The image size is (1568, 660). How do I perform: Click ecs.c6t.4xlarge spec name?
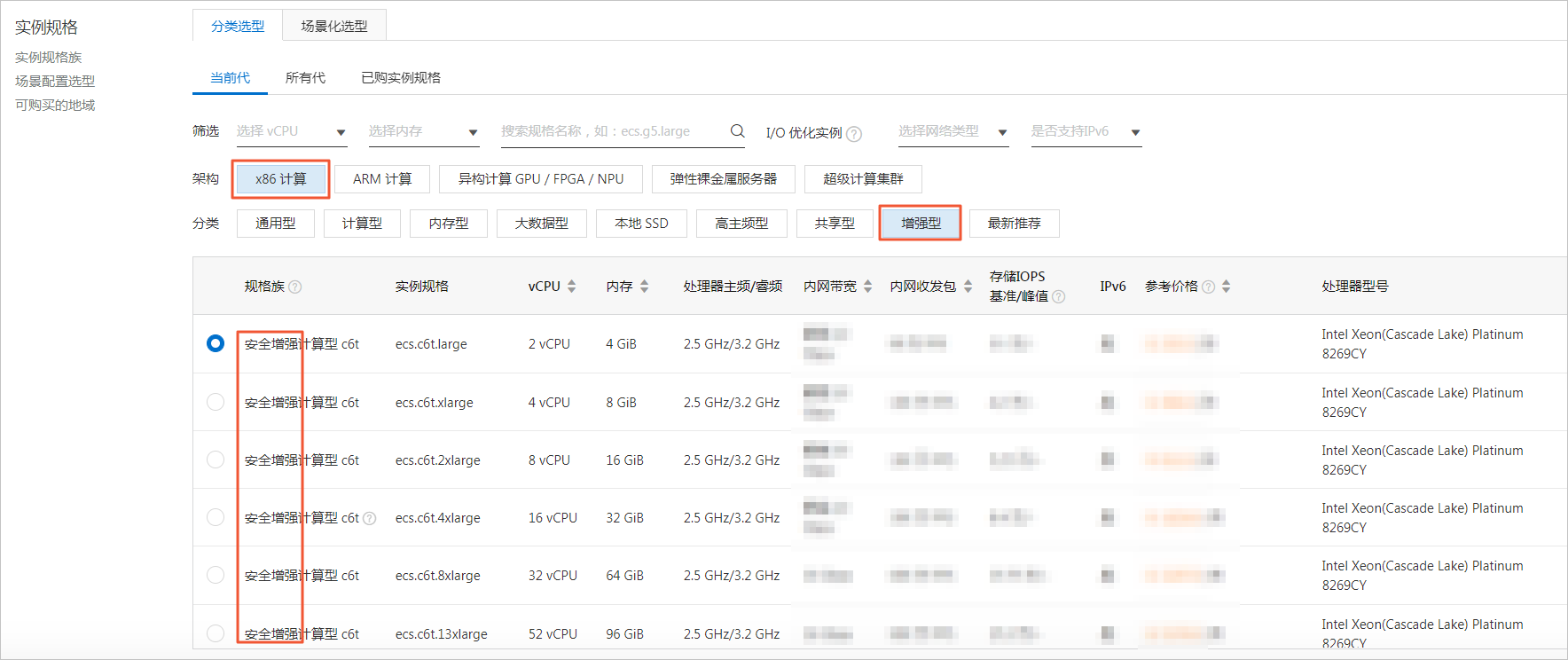438,518
